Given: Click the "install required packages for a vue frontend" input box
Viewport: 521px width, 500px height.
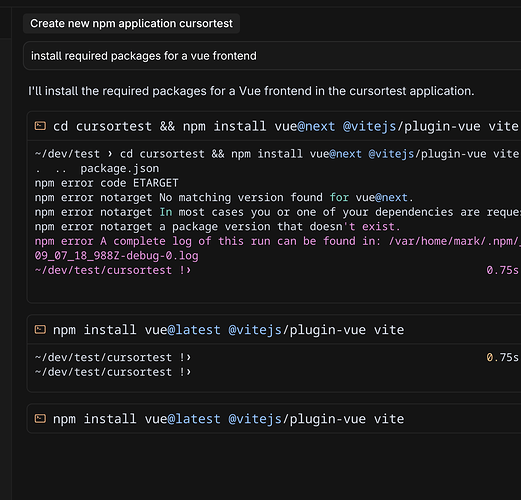Looking at the screenshot, I should coord(272,56).
